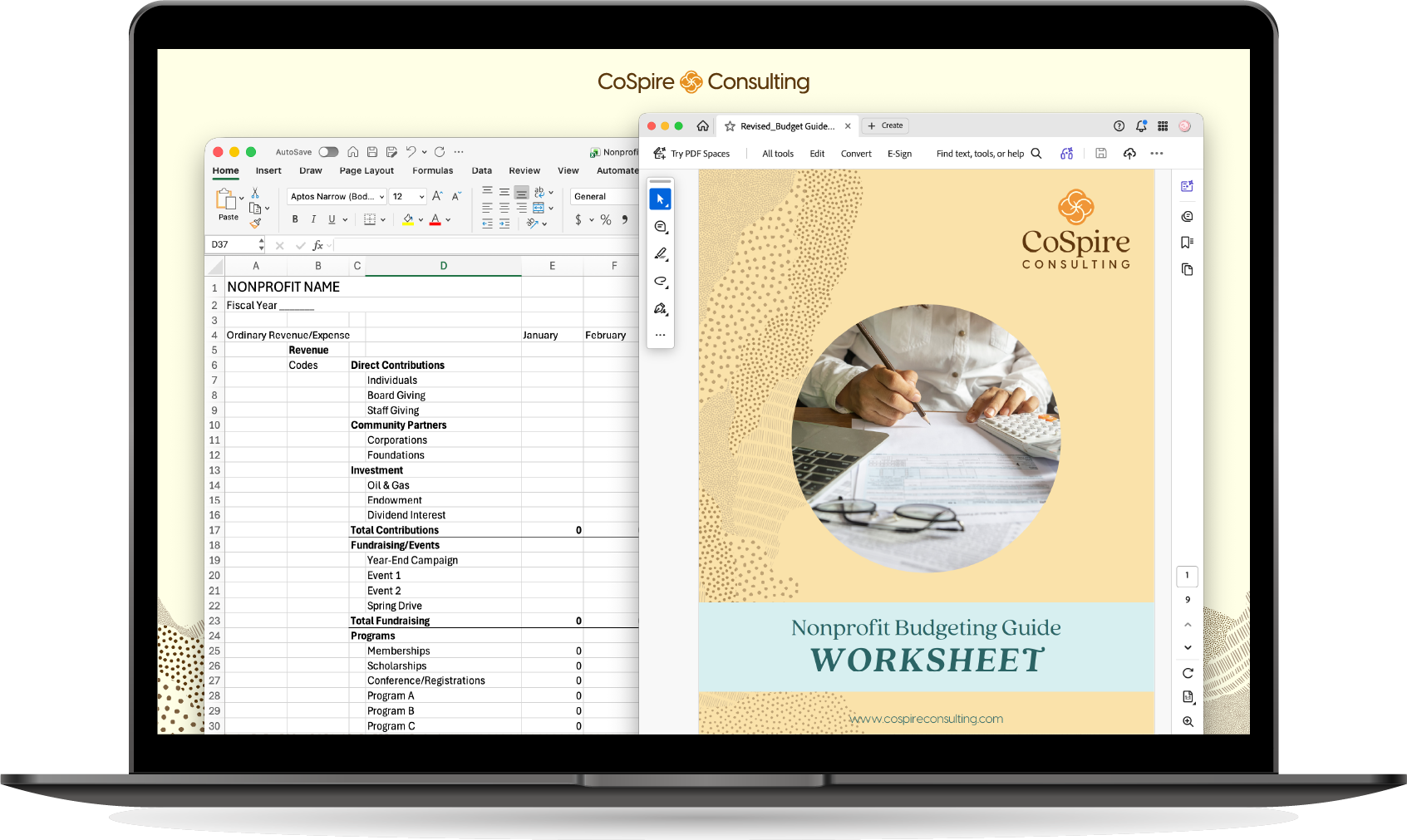Image resolution: width=1407 pixels, height=840 pixels.
Task: Redo the last action in Excel
Action: pos(440,152)
